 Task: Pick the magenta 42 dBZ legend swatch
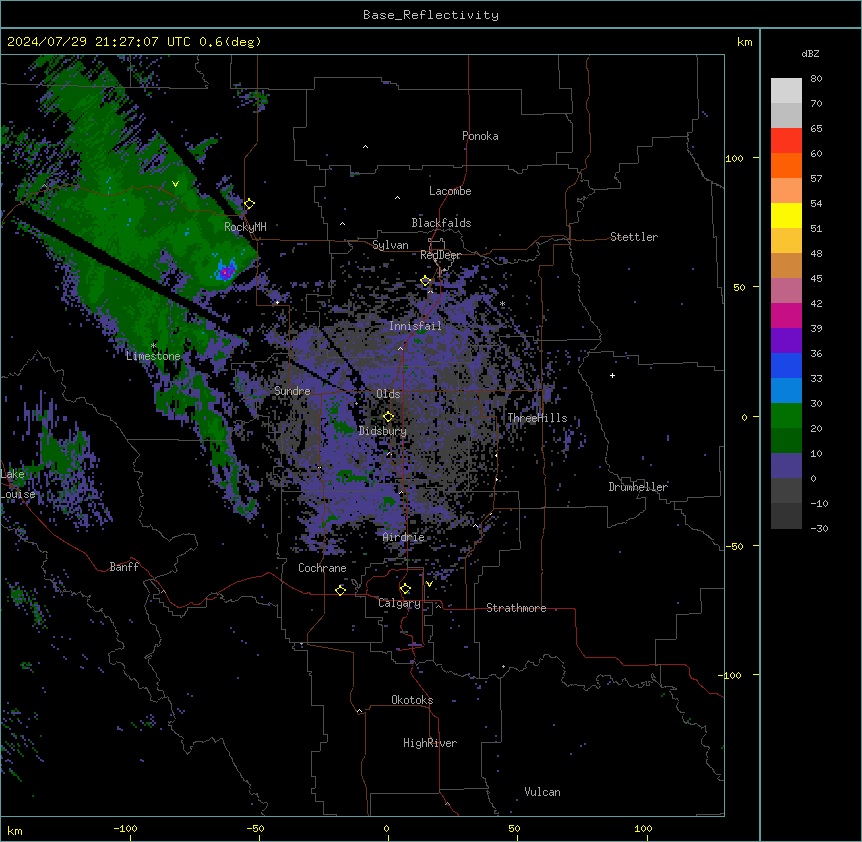(786, 315)
